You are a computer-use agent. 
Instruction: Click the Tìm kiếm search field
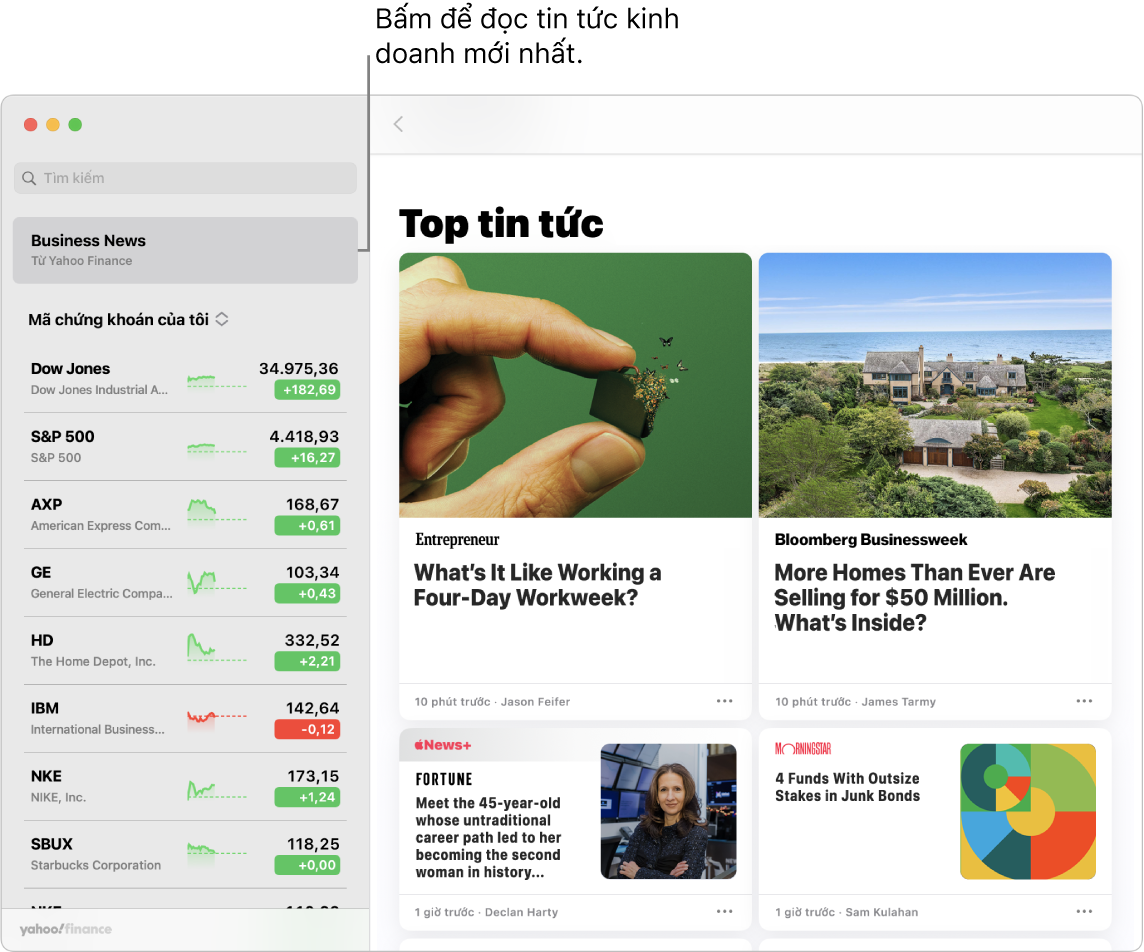pyautogui.click(x=185, y=178)
